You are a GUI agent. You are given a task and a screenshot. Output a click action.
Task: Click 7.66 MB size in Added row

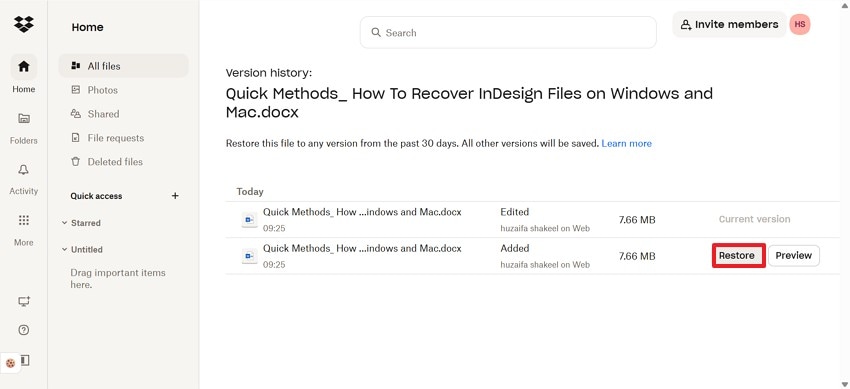[637, 256]
